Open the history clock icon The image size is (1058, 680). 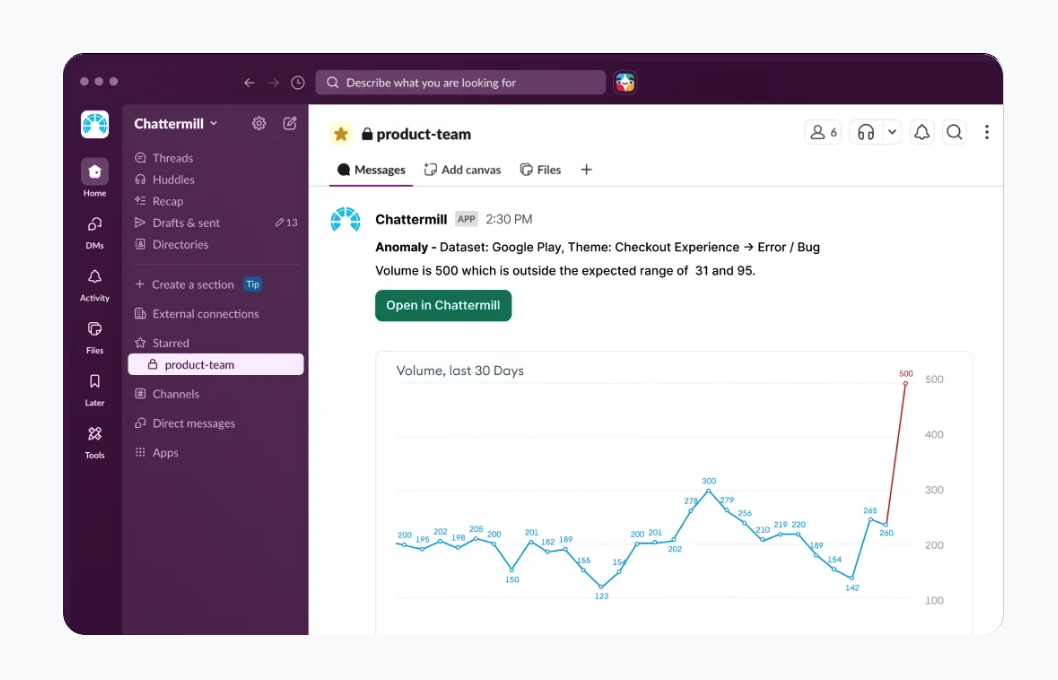tap(298, 82)
